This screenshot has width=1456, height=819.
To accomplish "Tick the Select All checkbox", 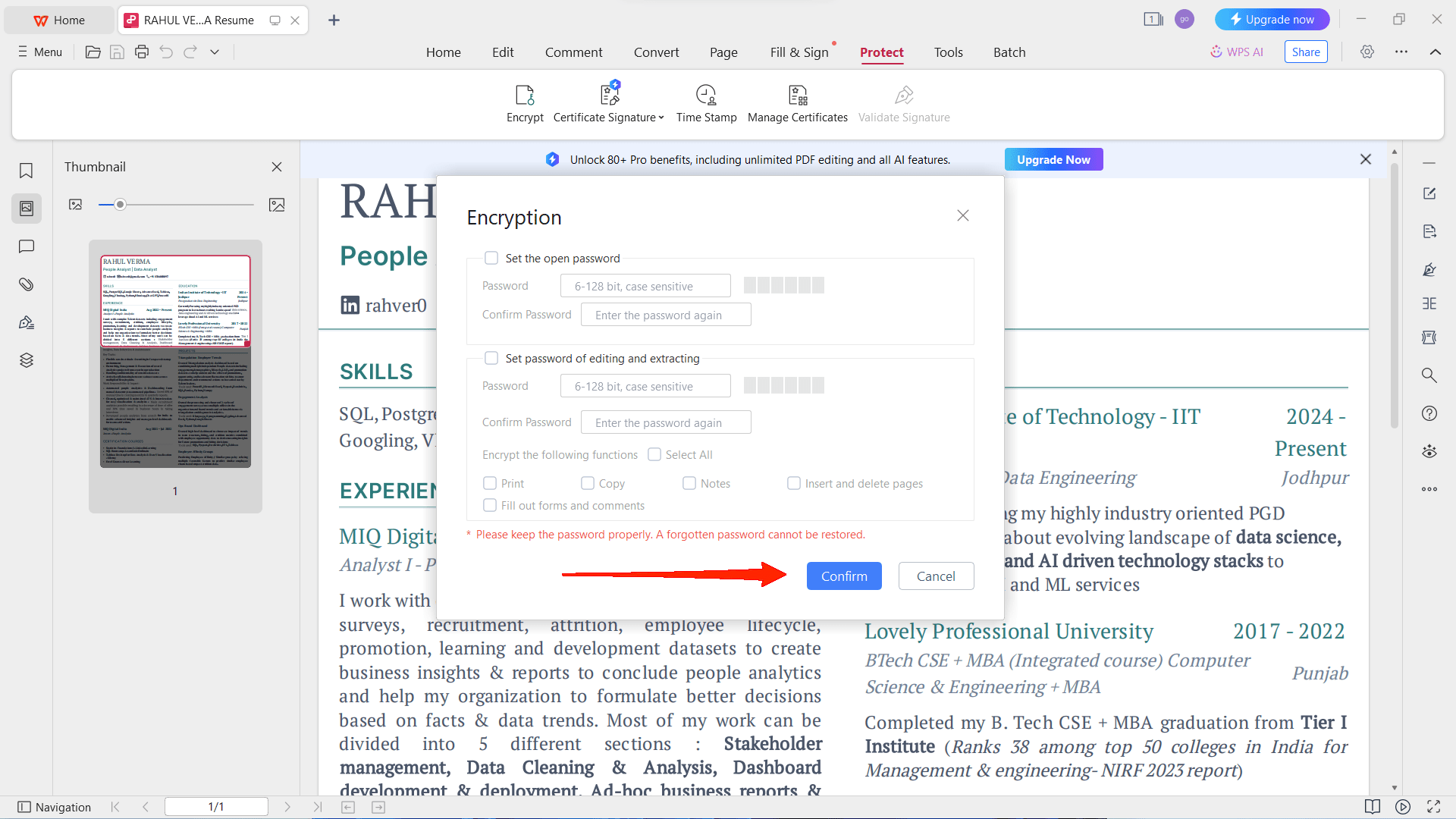I will coord(654,455).
